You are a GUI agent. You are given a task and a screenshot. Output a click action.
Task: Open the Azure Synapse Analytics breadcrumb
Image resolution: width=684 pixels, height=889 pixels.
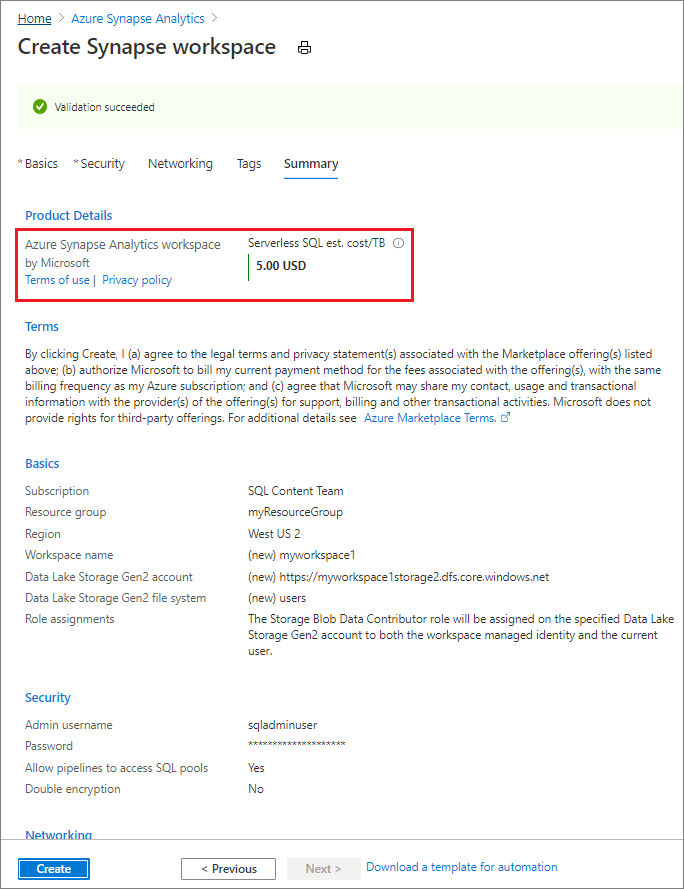coord(138,19)
